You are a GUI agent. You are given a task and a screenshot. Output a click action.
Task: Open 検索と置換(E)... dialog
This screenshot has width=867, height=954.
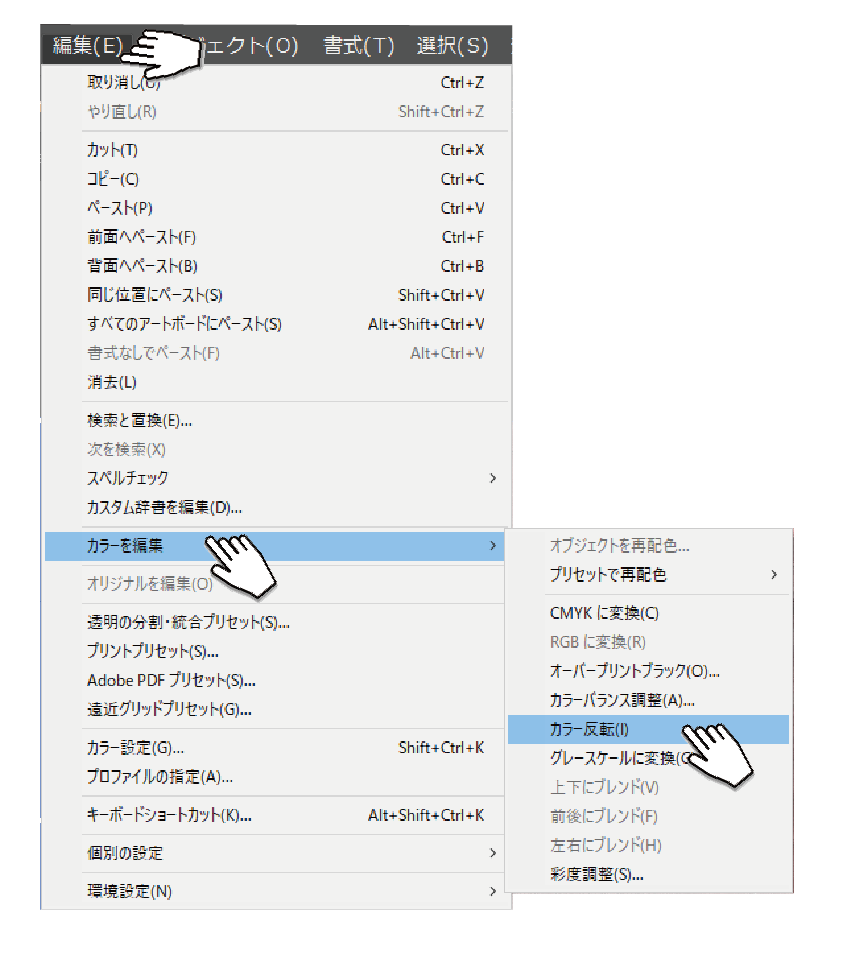click(x=139, y=420)
